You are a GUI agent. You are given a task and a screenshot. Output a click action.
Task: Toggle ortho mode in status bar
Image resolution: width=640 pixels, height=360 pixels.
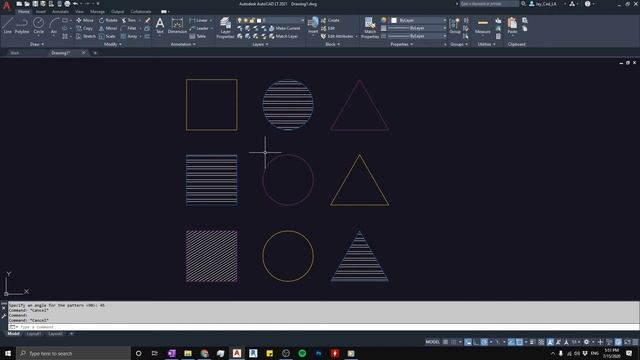point(476,342)
